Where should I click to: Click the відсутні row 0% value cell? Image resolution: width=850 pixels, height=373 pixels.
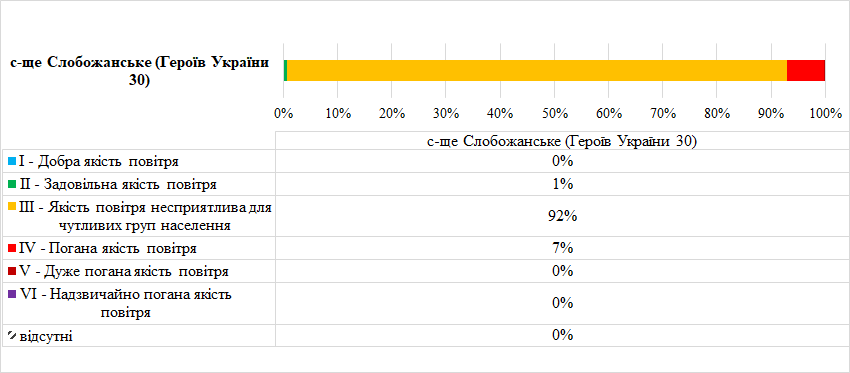[x=562, y=336]
